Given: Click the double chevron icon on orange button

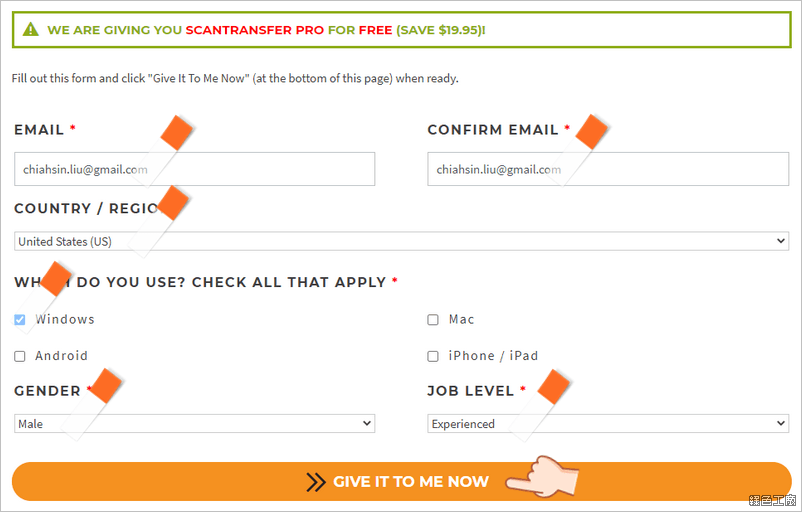Looking at the screenshot, I should [316, 482].
